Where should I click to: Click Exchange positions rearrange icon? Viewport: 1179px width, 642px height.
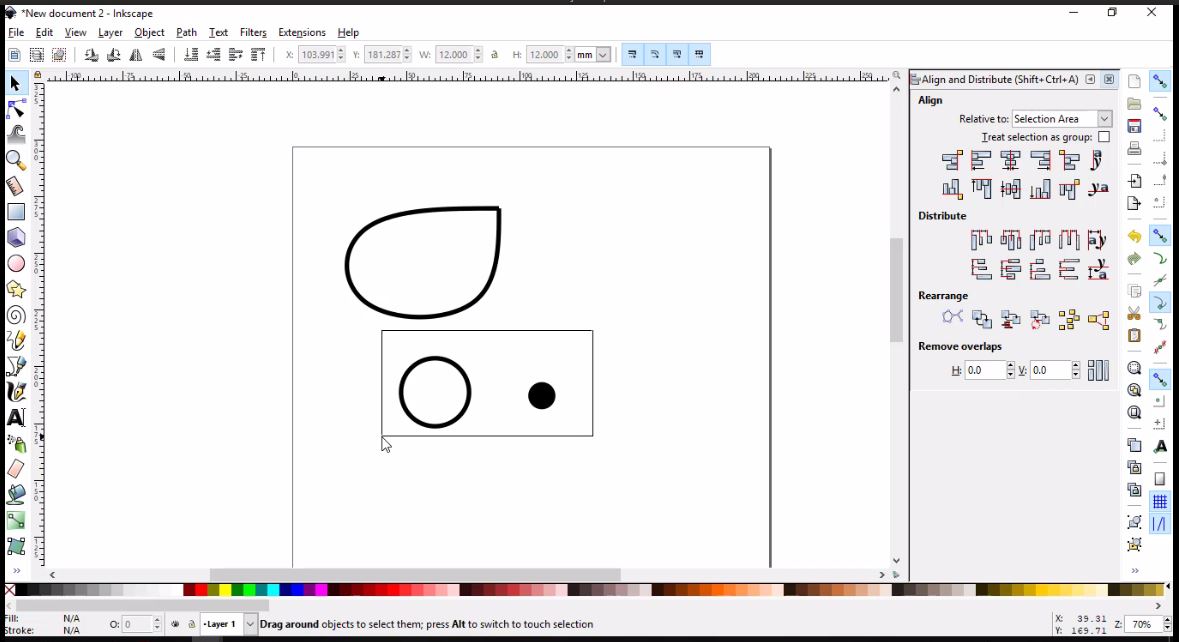[x=981, y=319]
